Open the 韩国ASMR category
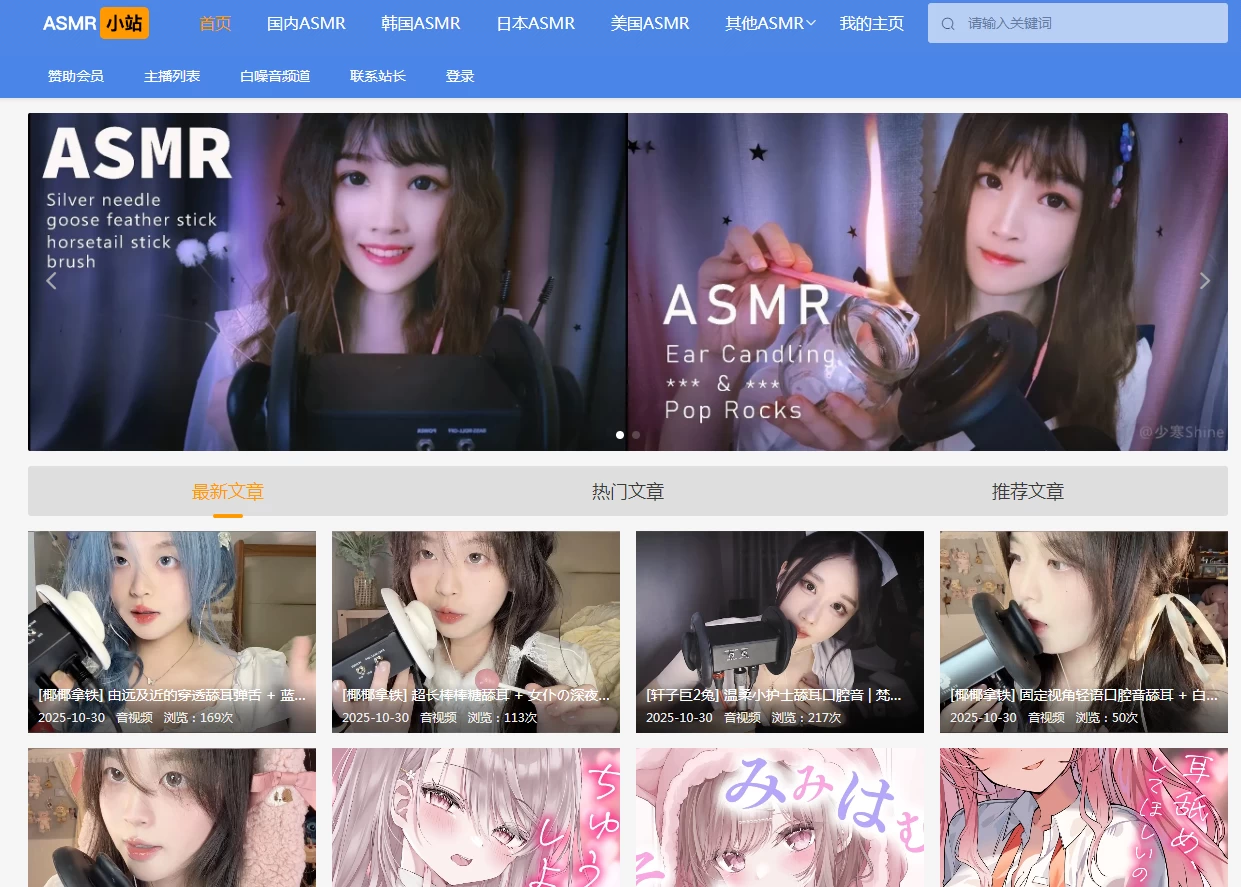 (x=420, y=23)
